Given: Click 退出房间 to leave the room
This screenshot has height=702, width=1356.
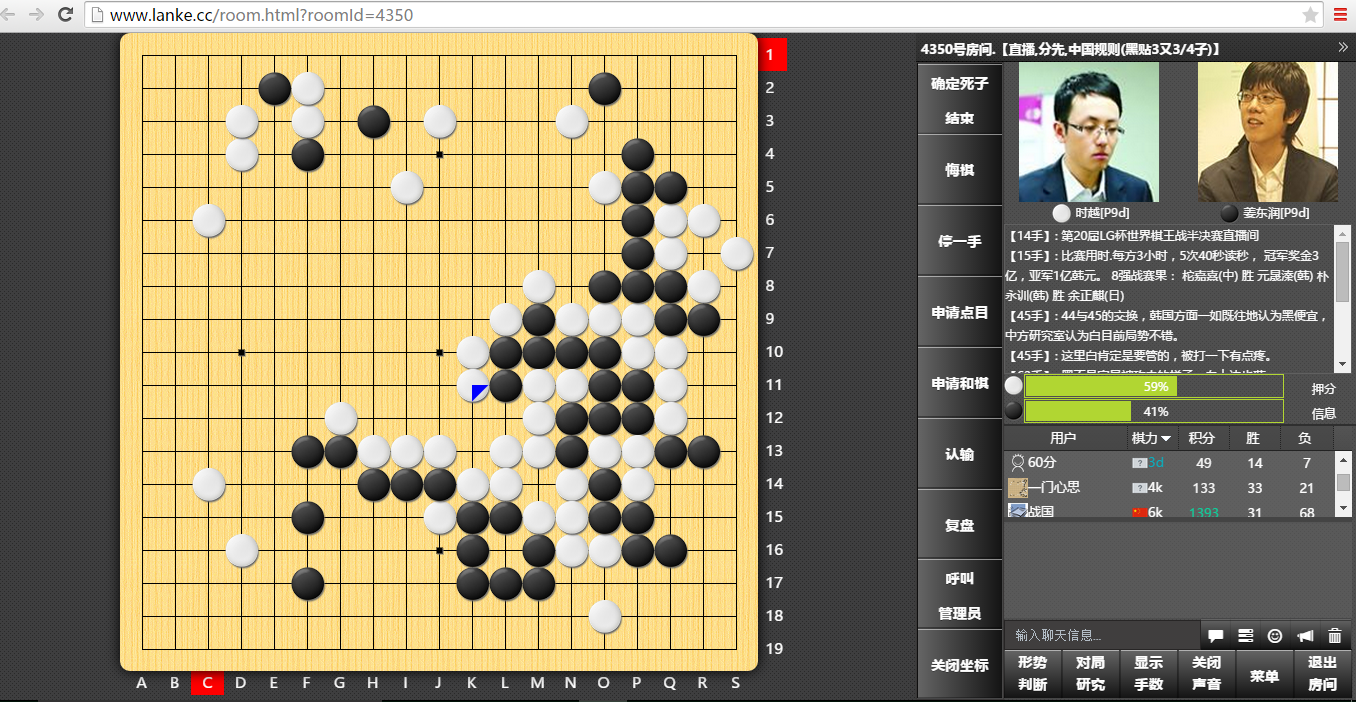Looking at the screenshot, I should 1323,674.
